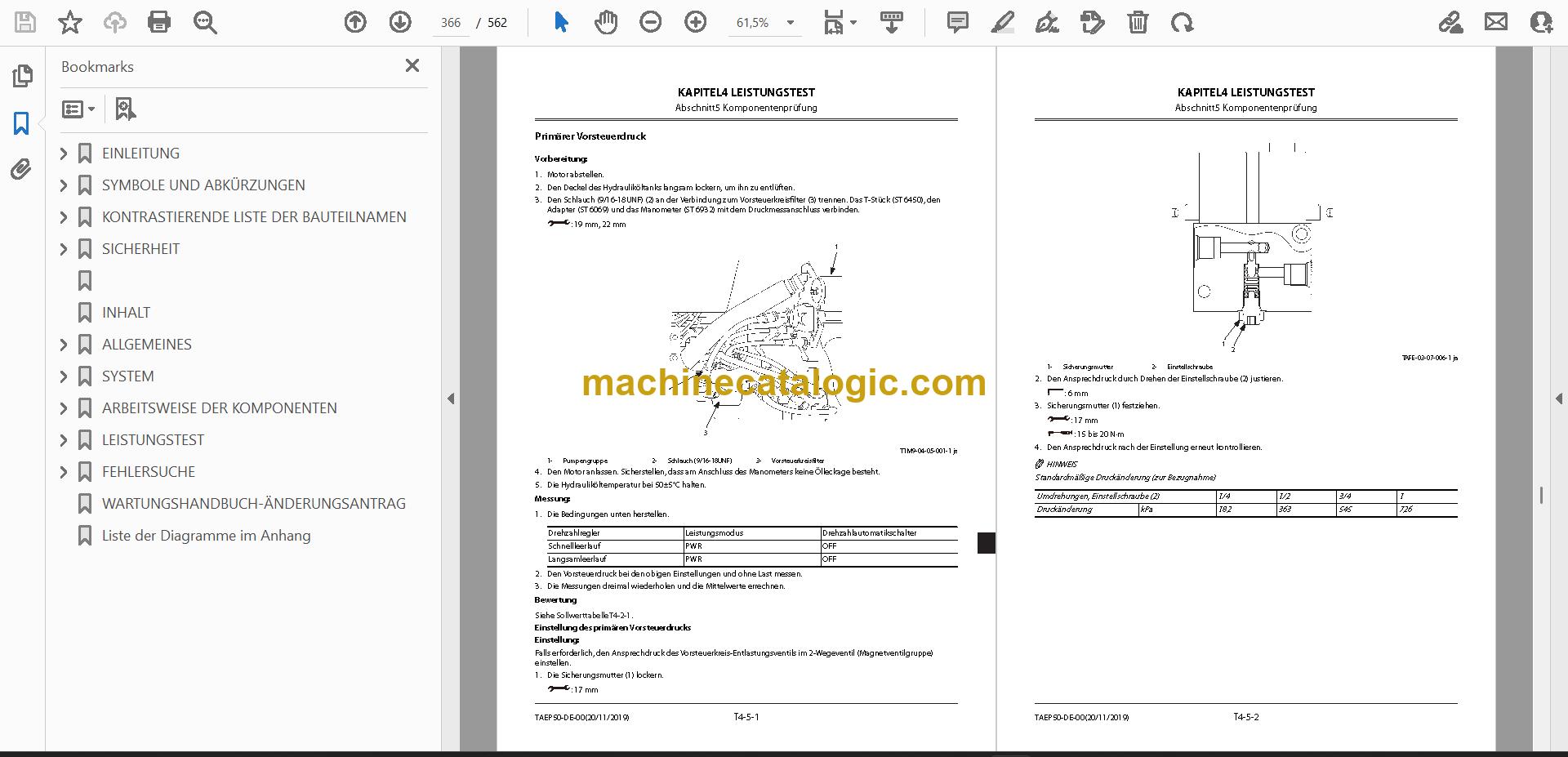
Task: Open the Add comment sticky note tool
Action: (957, 22)
